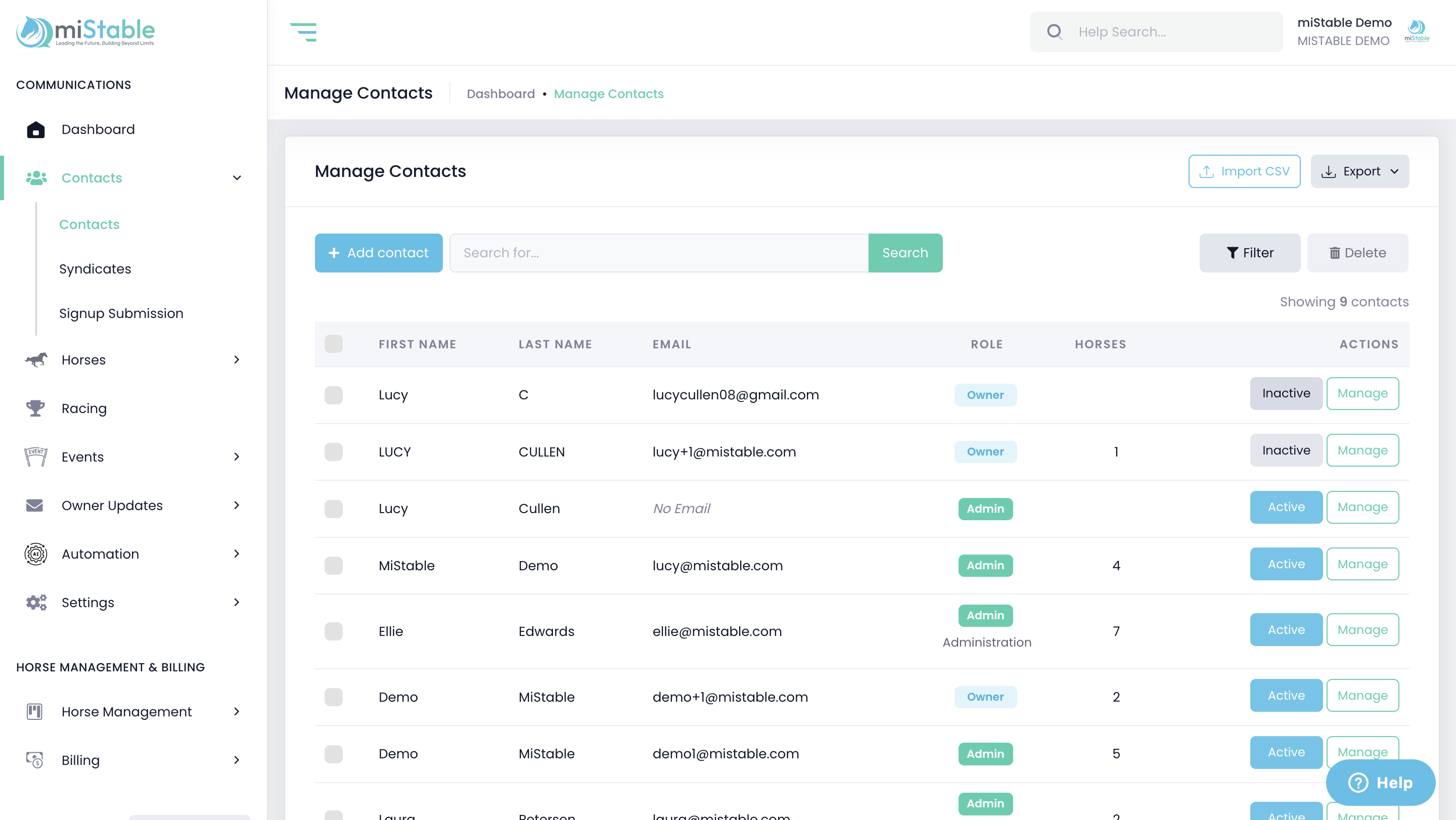Screen dimensions: 1456x820
Task: Click the Events banner icon
Action: 35,457
